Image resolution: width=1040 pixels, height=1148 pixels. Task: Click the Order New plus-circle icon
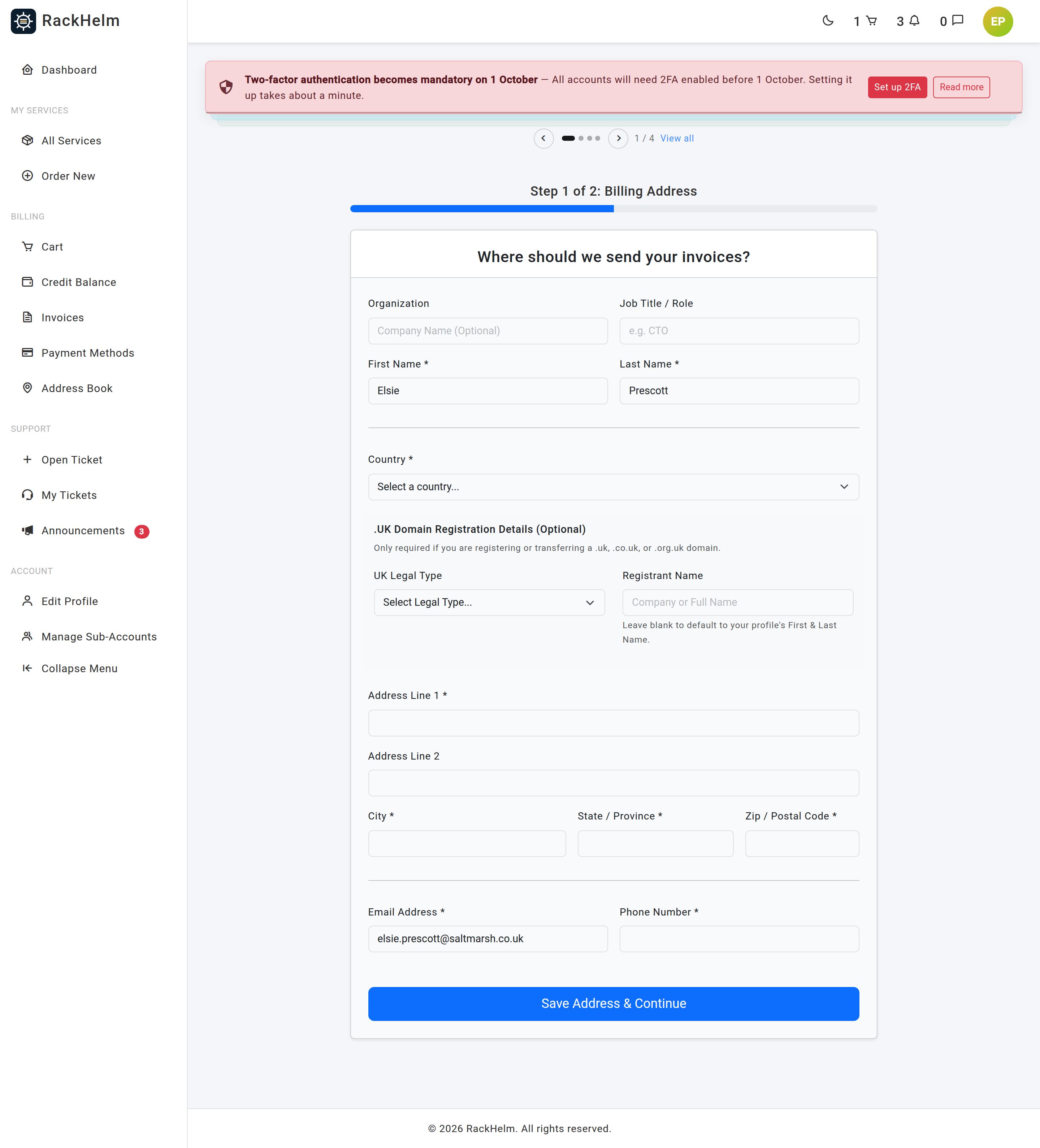(27, 176)
